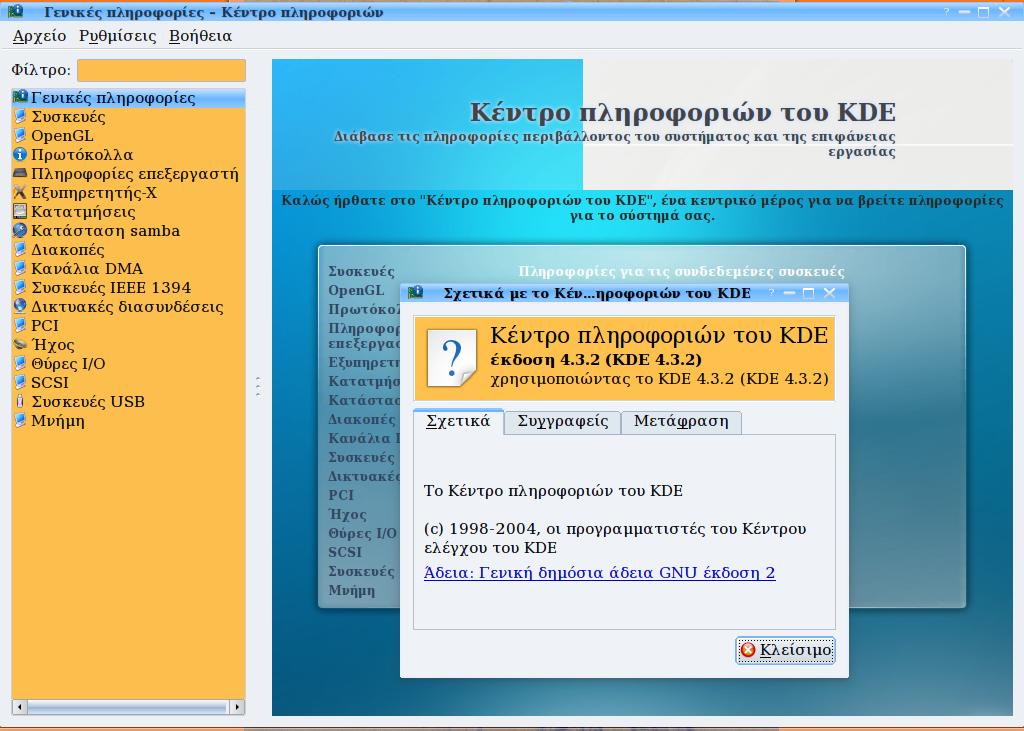Click the Πληροφορίες επεξεργαστή icon

tap(20, 173)
